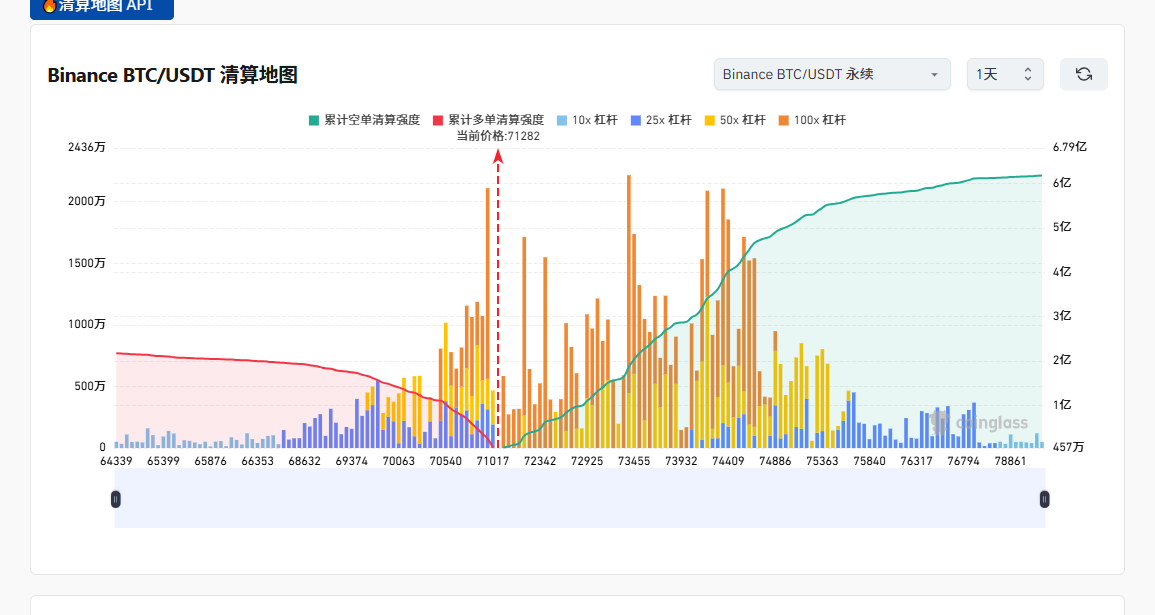The height and width of the screenshot is (615, 1155).
Task: Click the left axis 2436万 value
Action: (x=87, y=147)
